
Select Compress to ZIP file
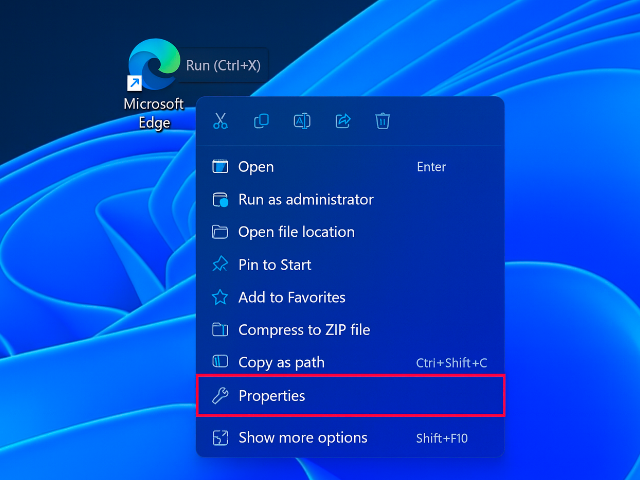304,330
